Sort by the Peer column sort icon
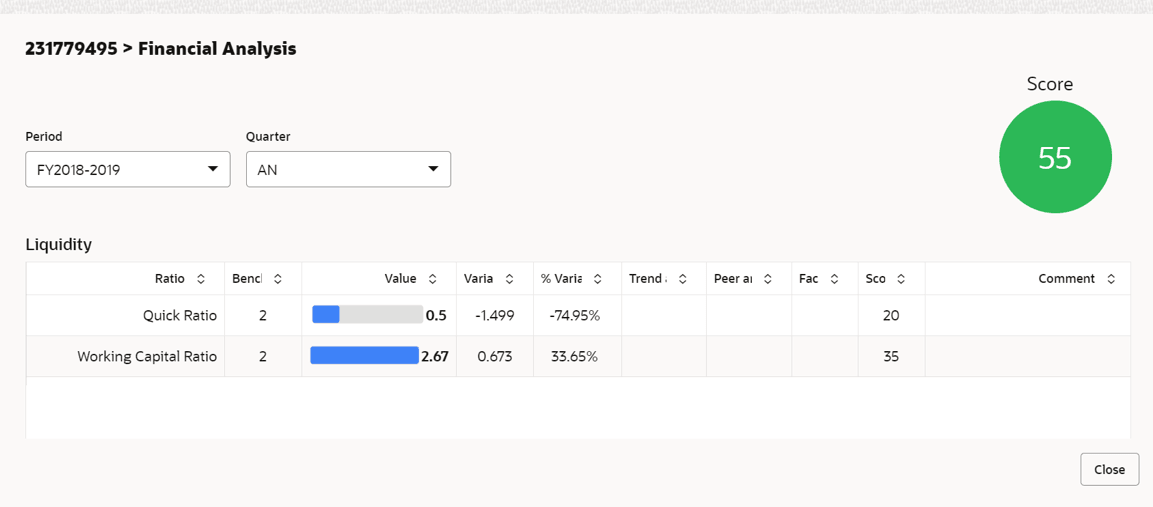Viewport: 1153px width, 507px height. 768,279
